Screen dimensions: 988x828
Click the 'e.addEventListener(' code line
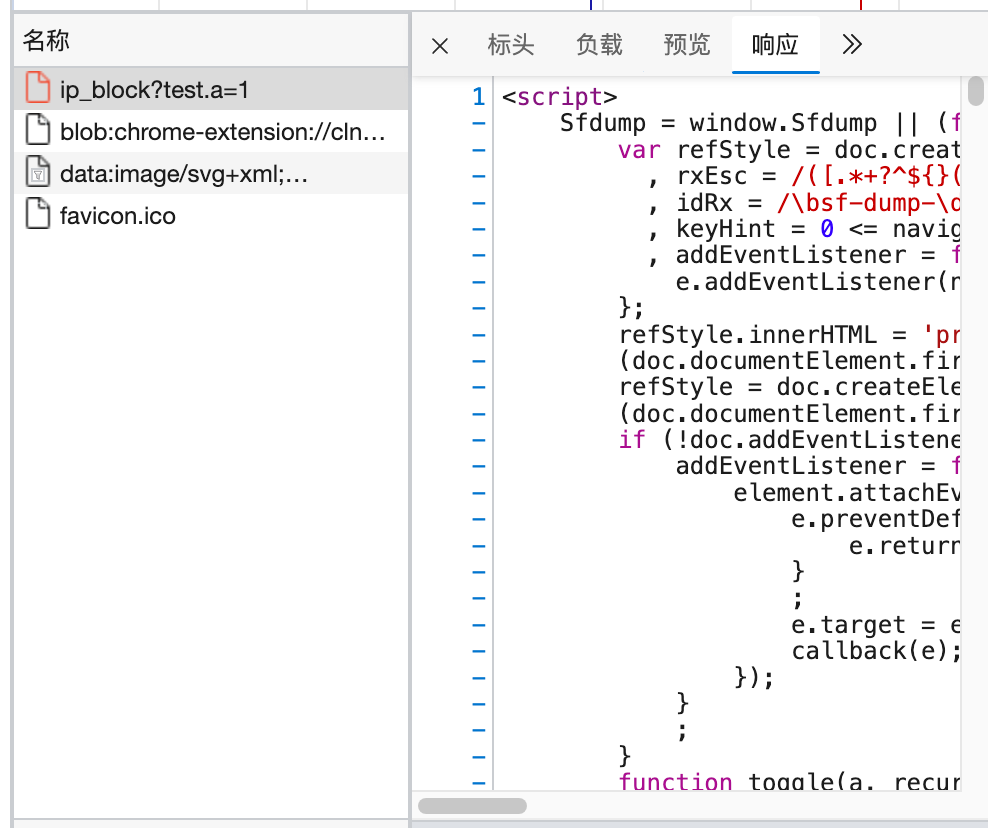818,282
